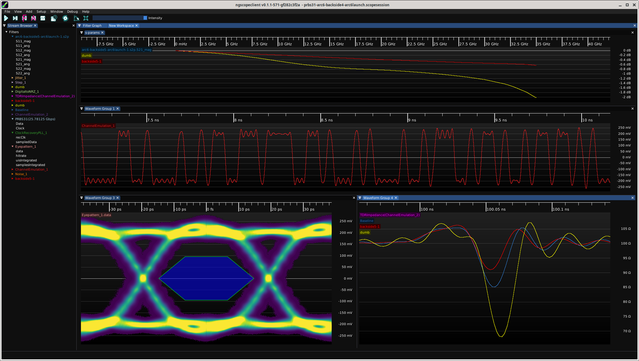Click the first pink trigger icon after the single trigger icon
Screen dimensions: 639x361
point(24,18)
